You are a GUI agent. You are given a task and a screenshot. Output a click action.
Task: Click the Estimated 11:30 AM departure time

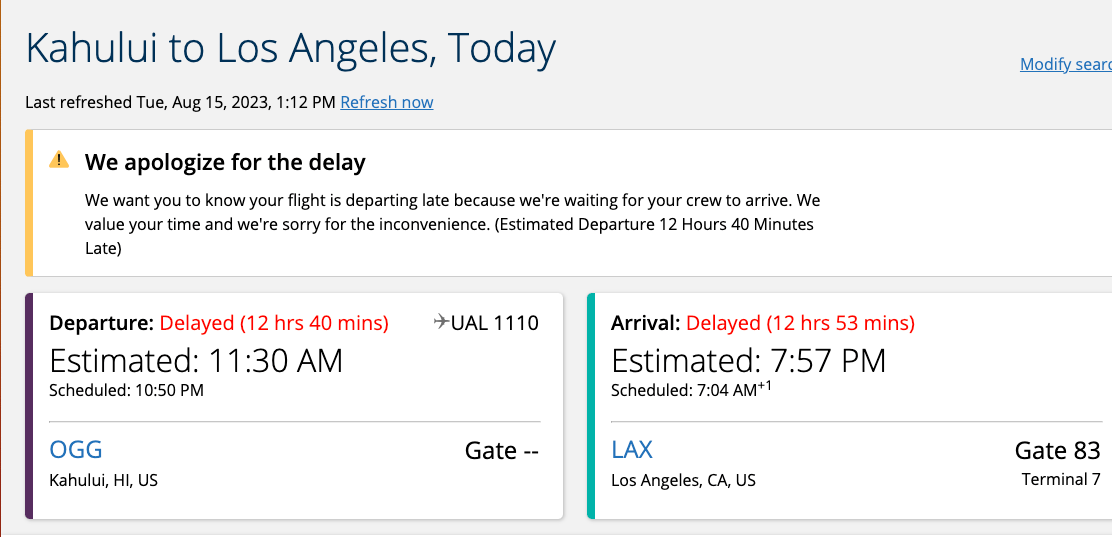196,361
